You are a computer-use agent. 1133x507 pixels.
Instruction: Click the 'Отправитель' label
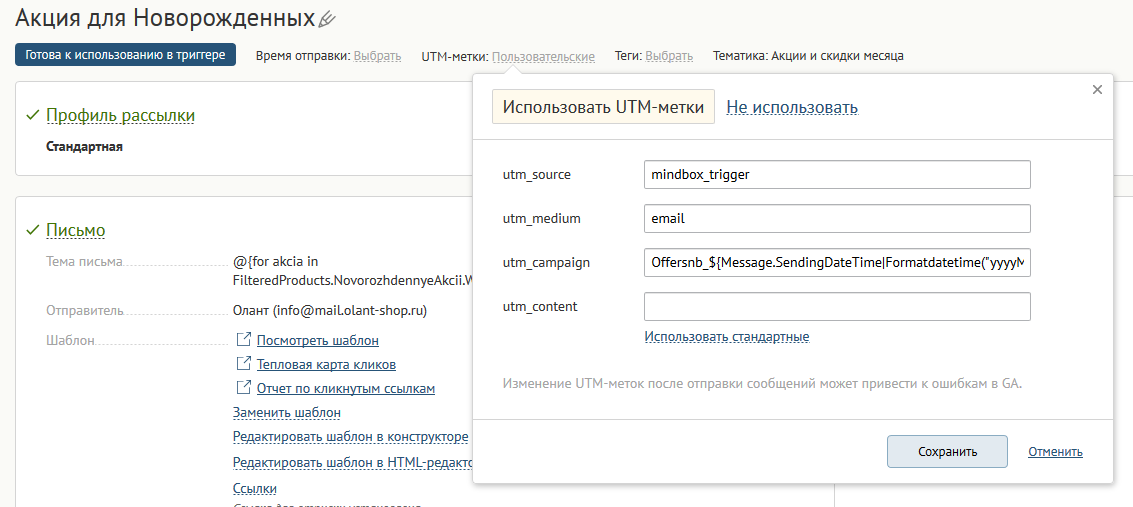[x=85, y=311]
